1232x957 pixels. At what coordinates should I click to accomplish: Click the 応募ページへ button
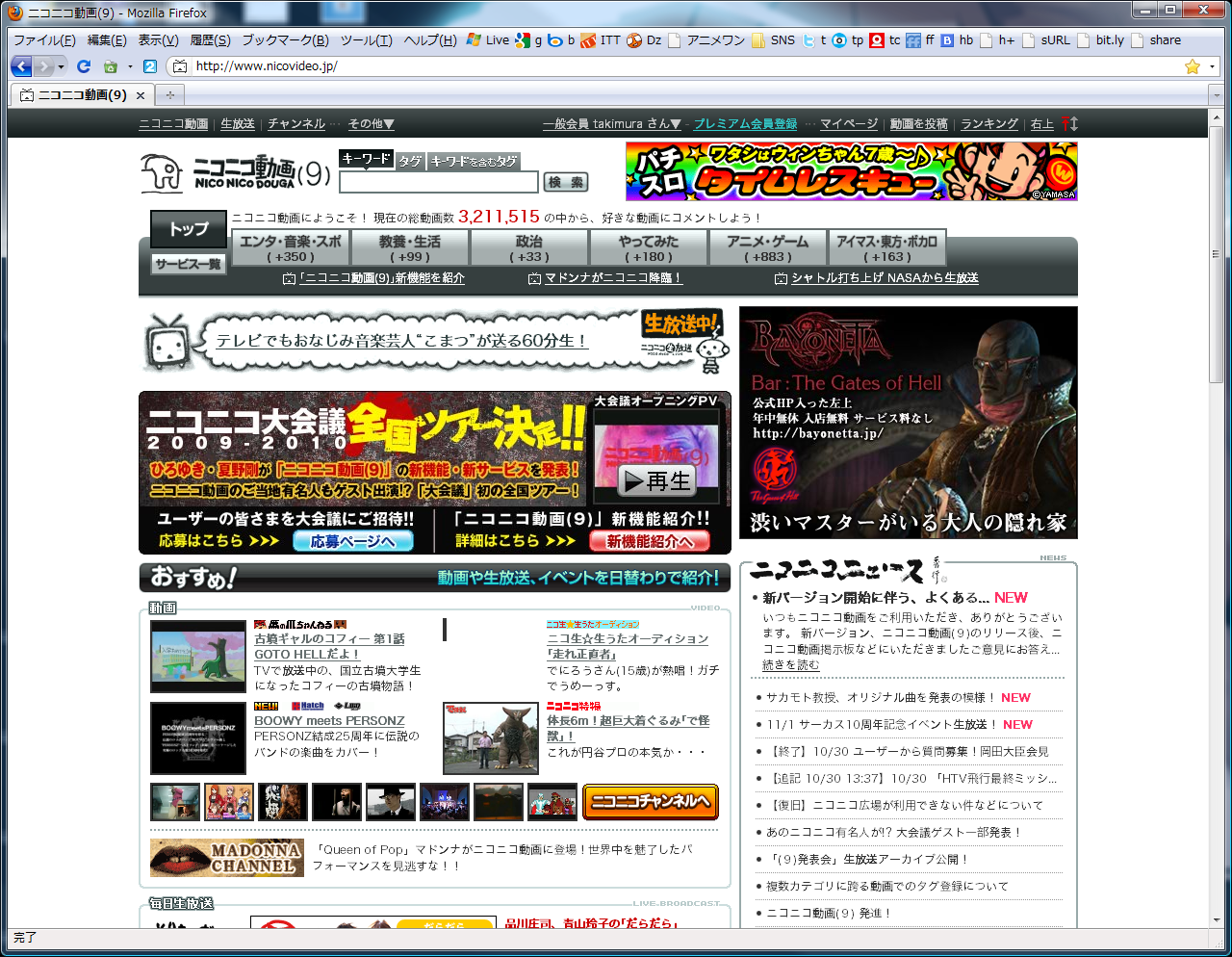(352, 542)
